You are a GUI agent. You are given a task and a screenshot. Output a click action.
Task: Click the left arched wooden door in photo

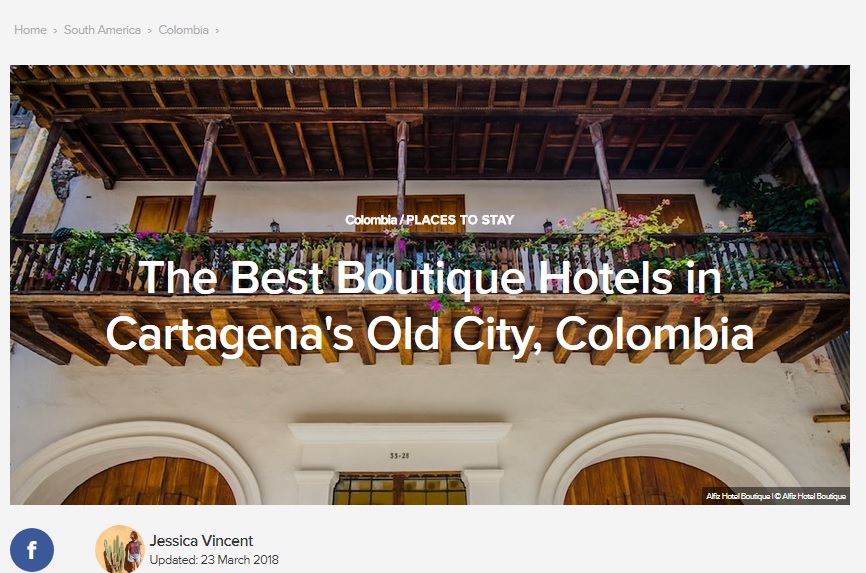[x=149, y=481]
